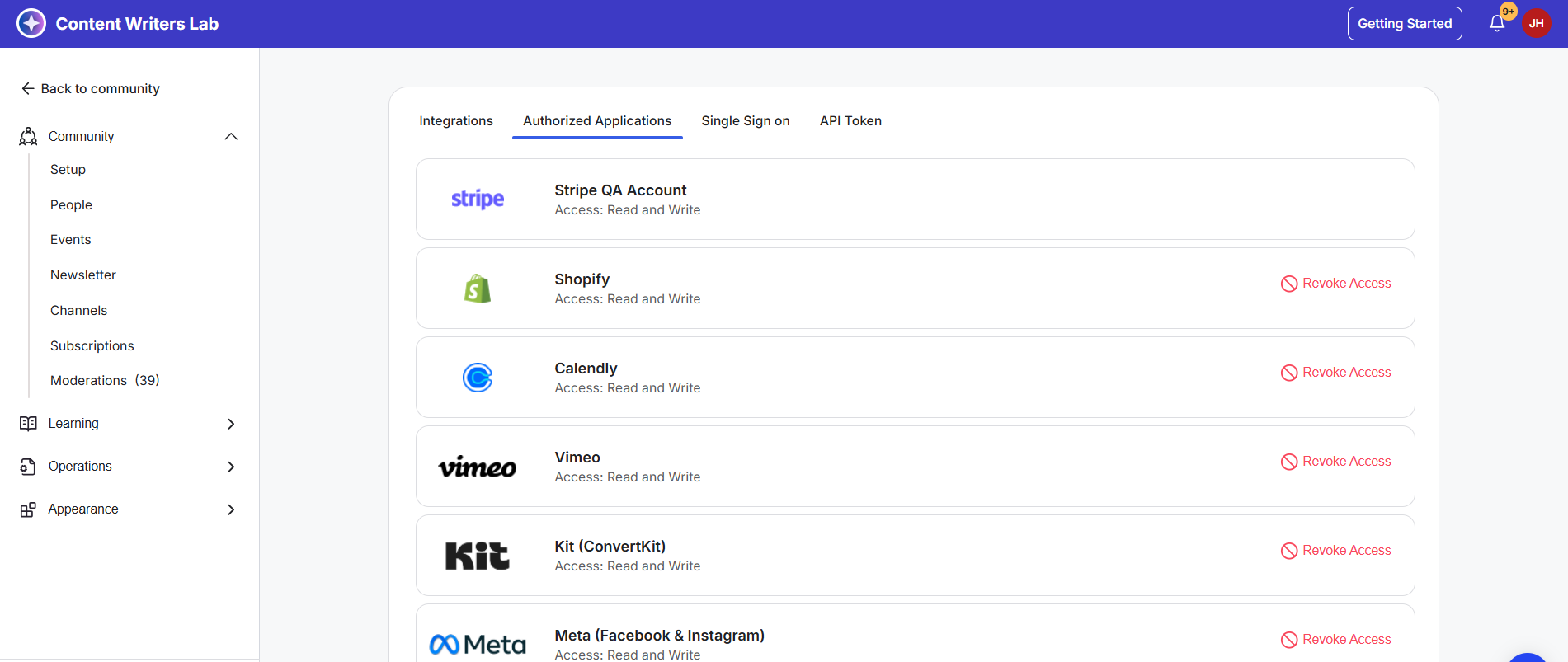Viewport: 1568px width, 662px height.
Task: Click the Community sidebar label
Action: (x=81, y=136)
